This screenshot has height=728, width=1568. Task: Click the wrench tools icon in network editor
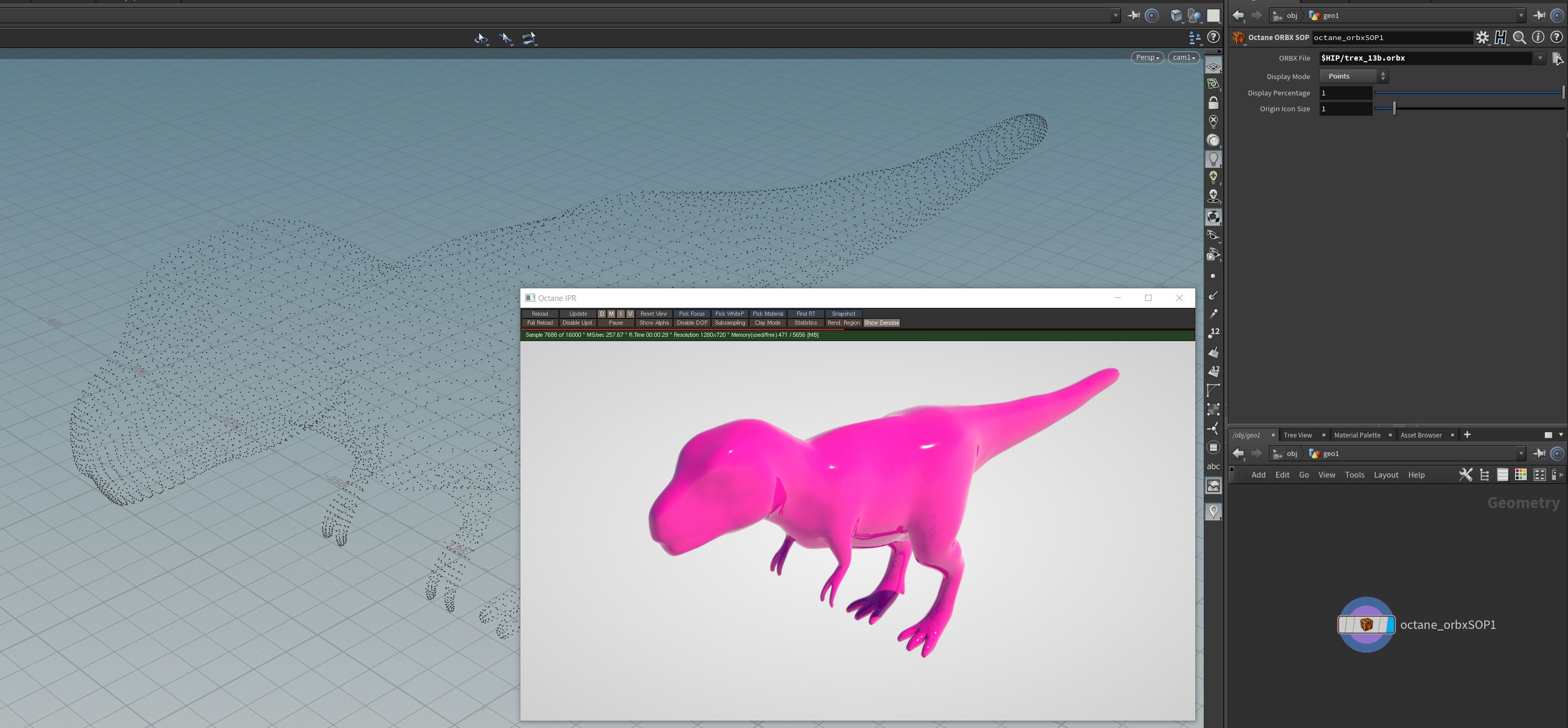coord(1466,475)
